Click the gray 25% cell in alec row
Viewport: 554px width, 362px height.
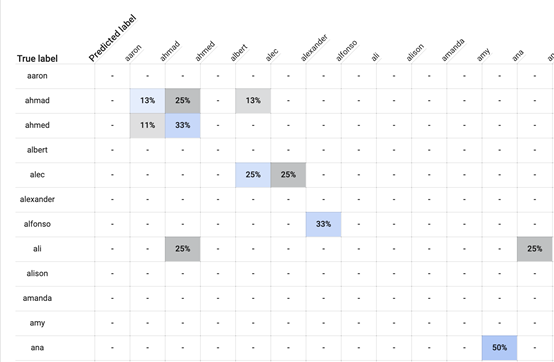pos(288,175)
